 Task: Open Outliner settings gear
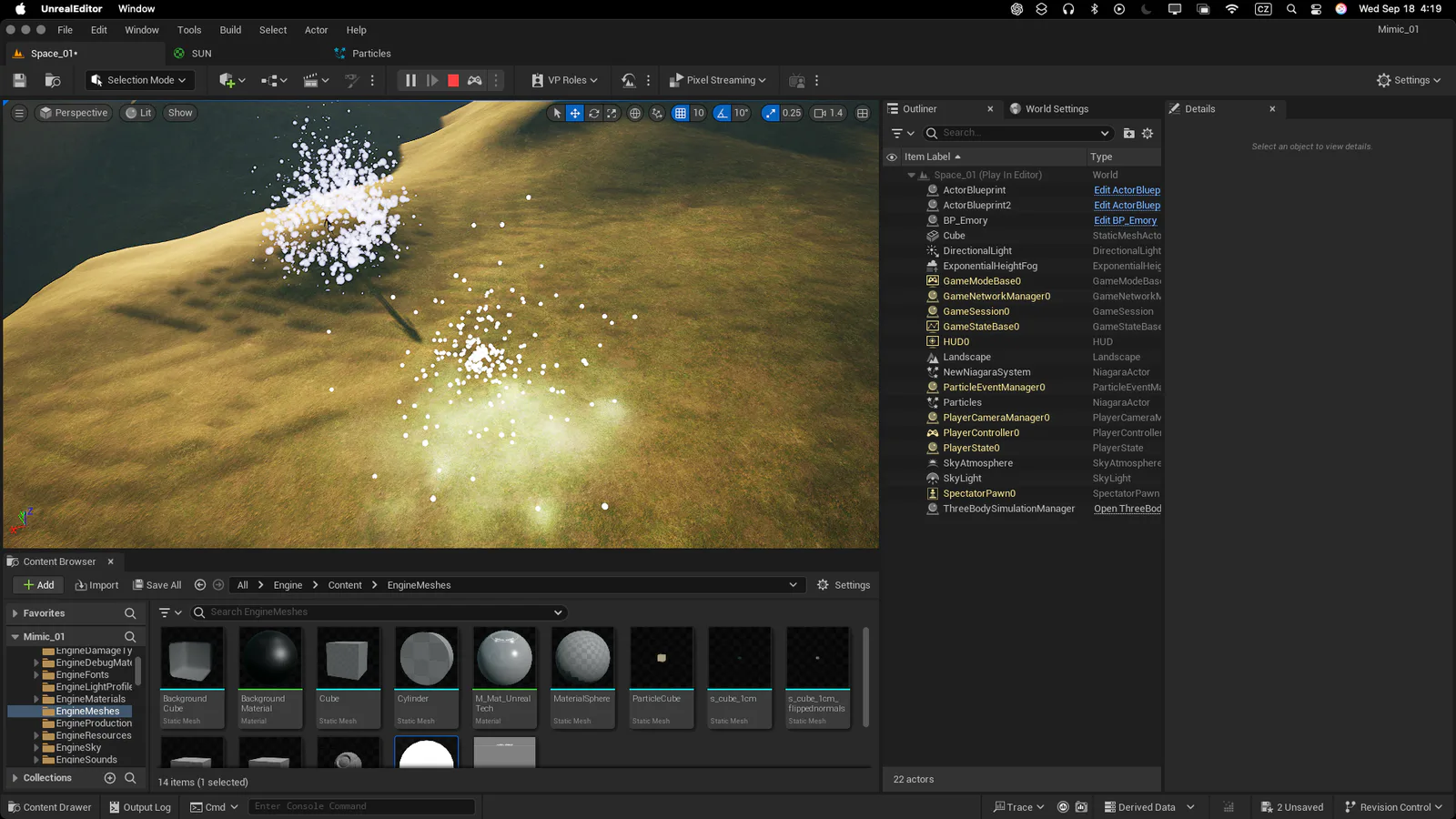tap(1148, 133)
